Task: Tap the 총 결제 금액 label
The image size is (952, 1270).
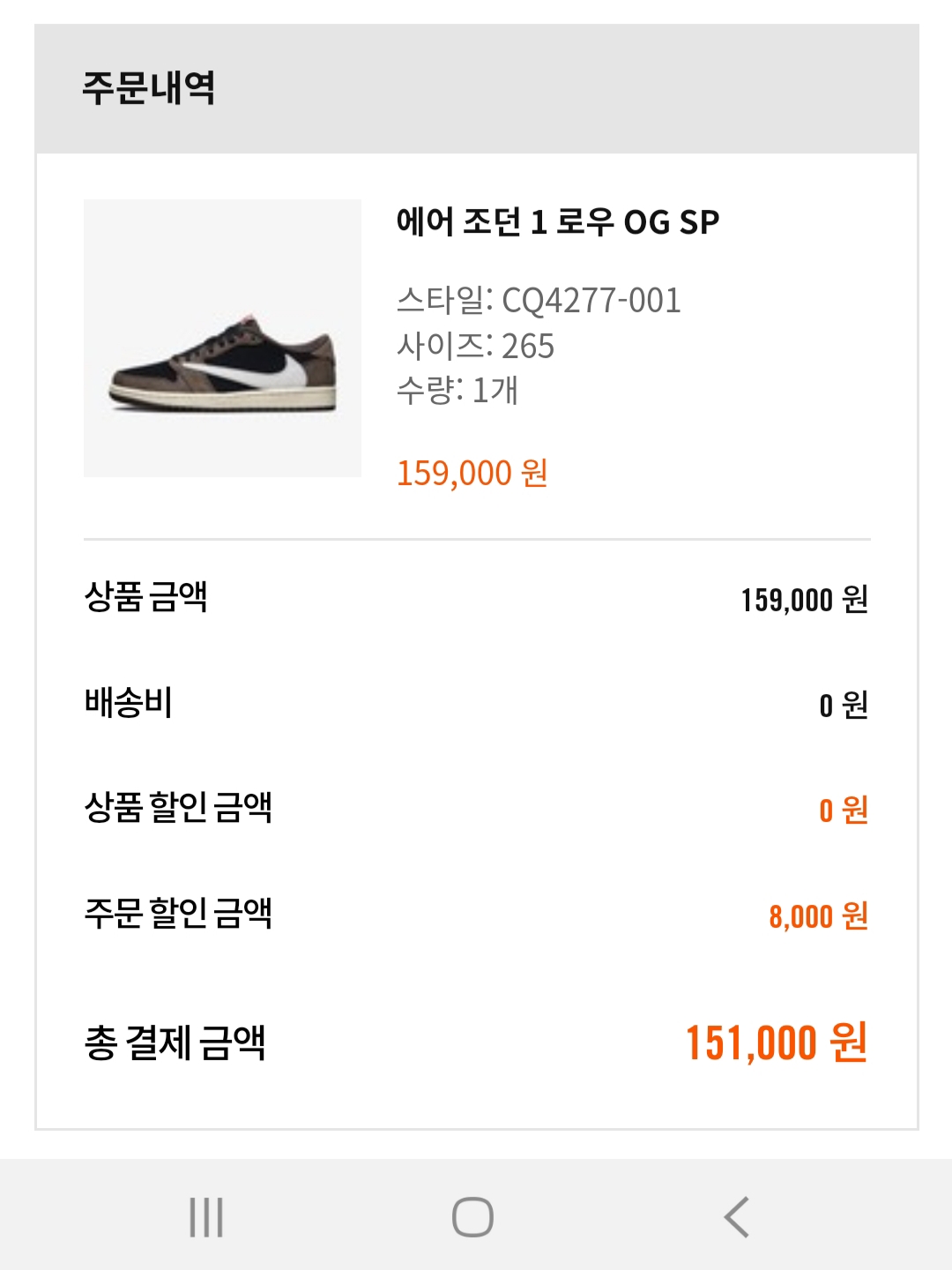Action: [175, 1043]
